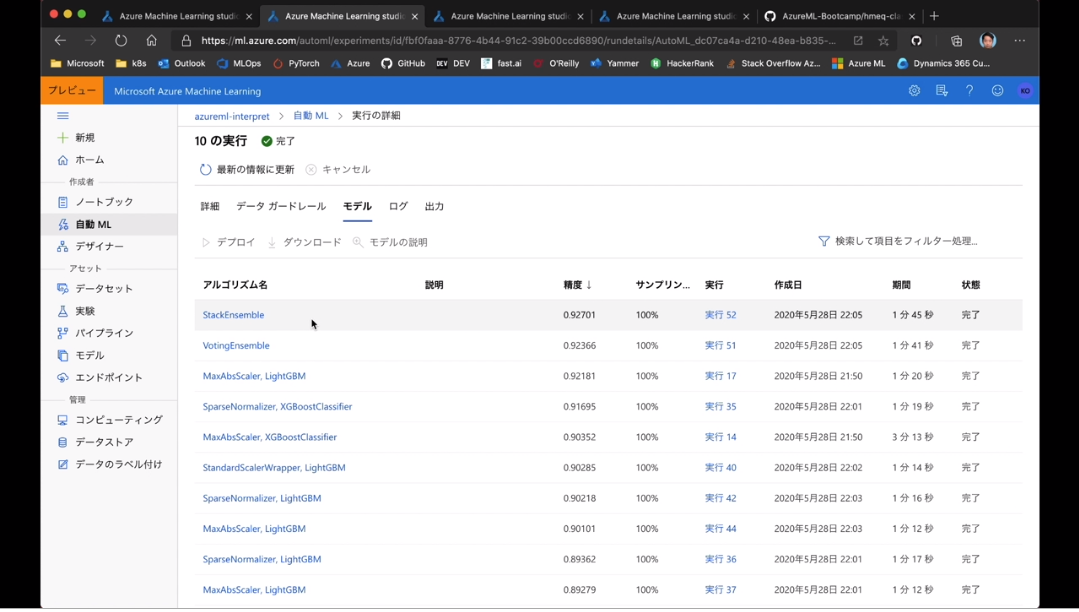Click the アルゴリズム名 column header
The height and width of the screenshot is (612, 1079).
coord(235,285)
